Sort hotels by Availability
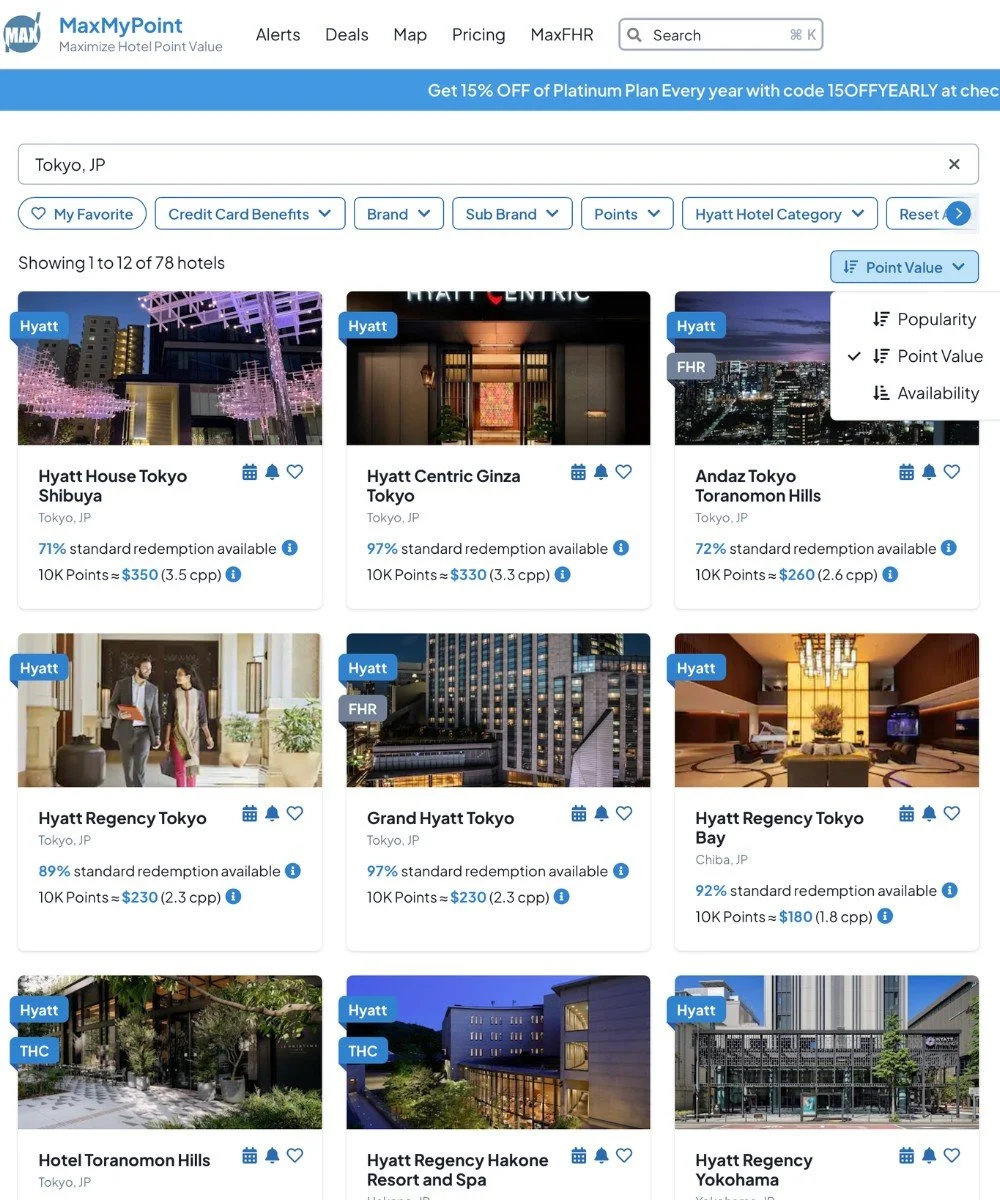Viewport: 1000px width, 1200px height. pos(924,393)
